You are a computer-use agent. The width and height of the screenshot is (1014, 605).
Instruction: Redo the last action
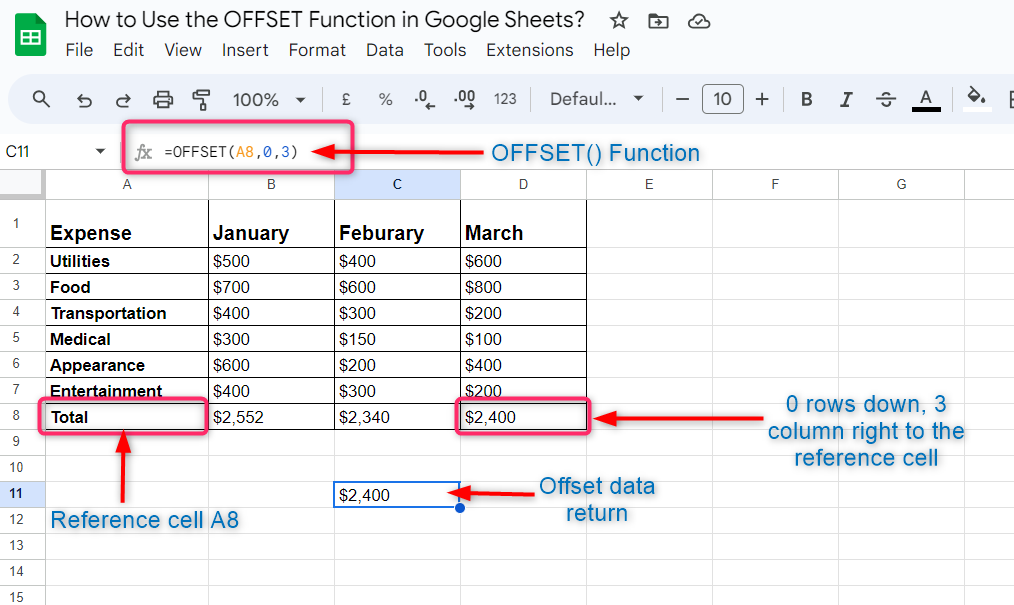coord(122,99)
